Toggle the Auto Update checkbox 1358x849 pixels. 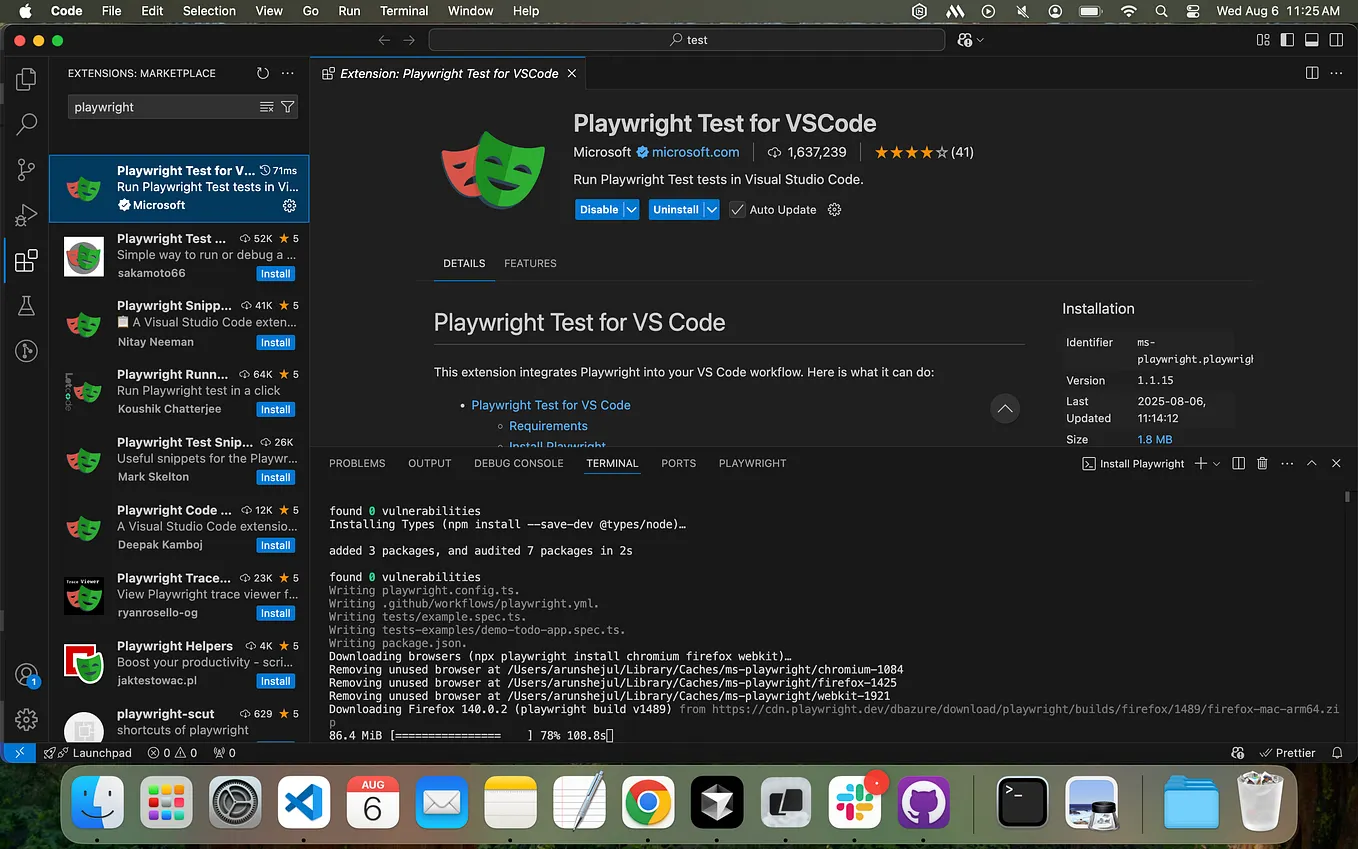pyautogui.click(x=737, y=210)
